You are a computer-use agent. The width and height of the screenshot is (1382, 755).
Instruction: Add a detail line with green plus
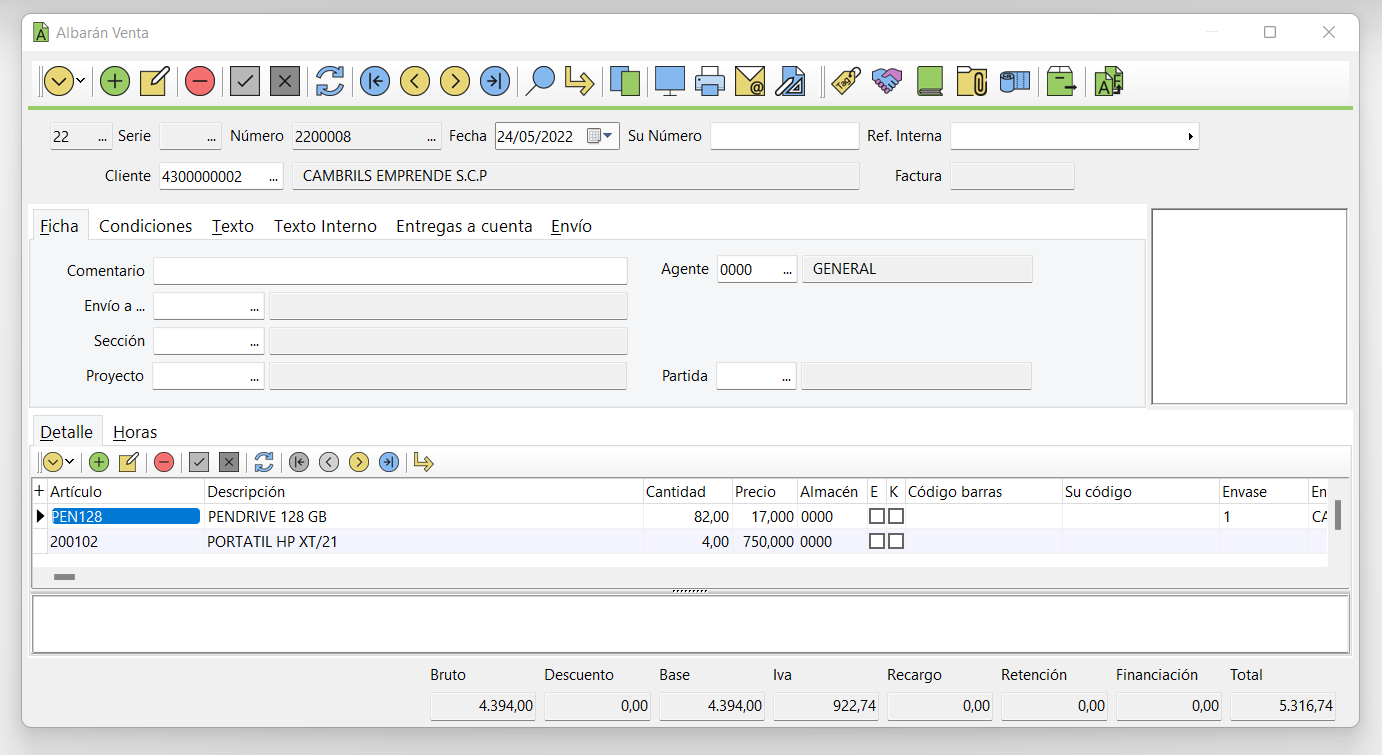[99, 462]
